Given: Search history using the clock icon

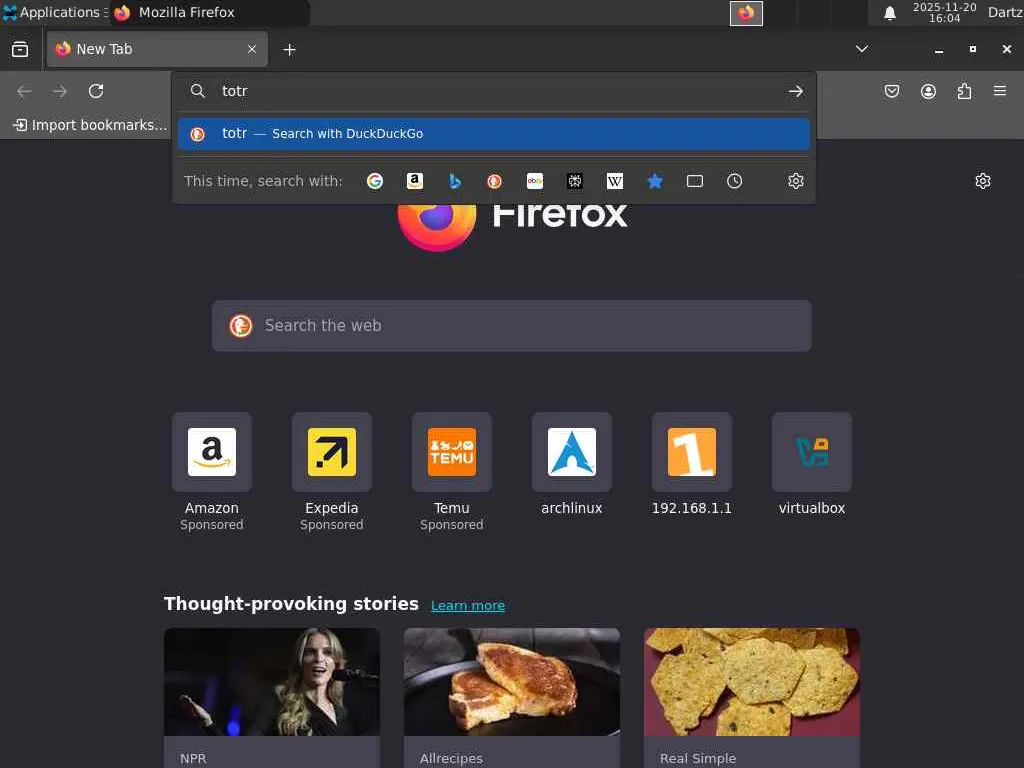Looking at the screenshot, I should pyautogui.click(x=735, y=181).
